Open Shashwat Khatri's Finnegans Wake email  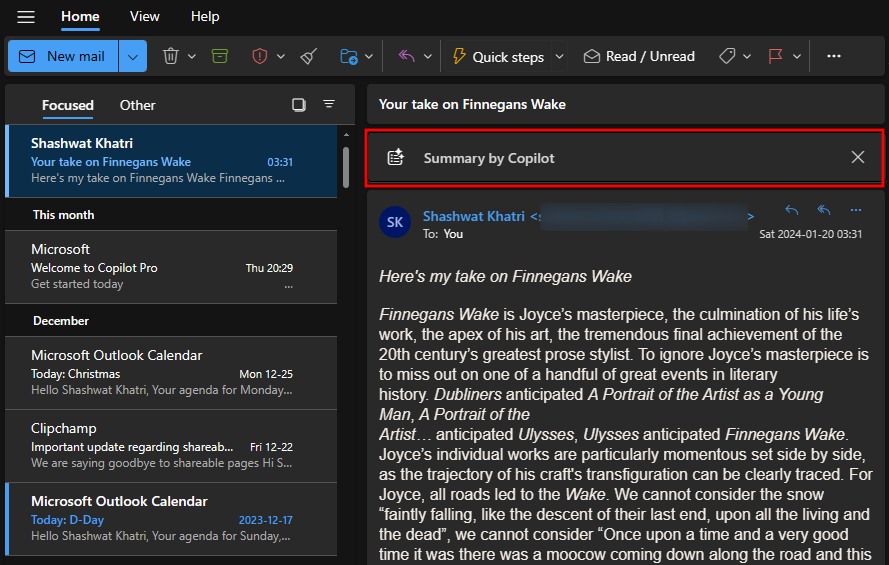coord(171,161)
